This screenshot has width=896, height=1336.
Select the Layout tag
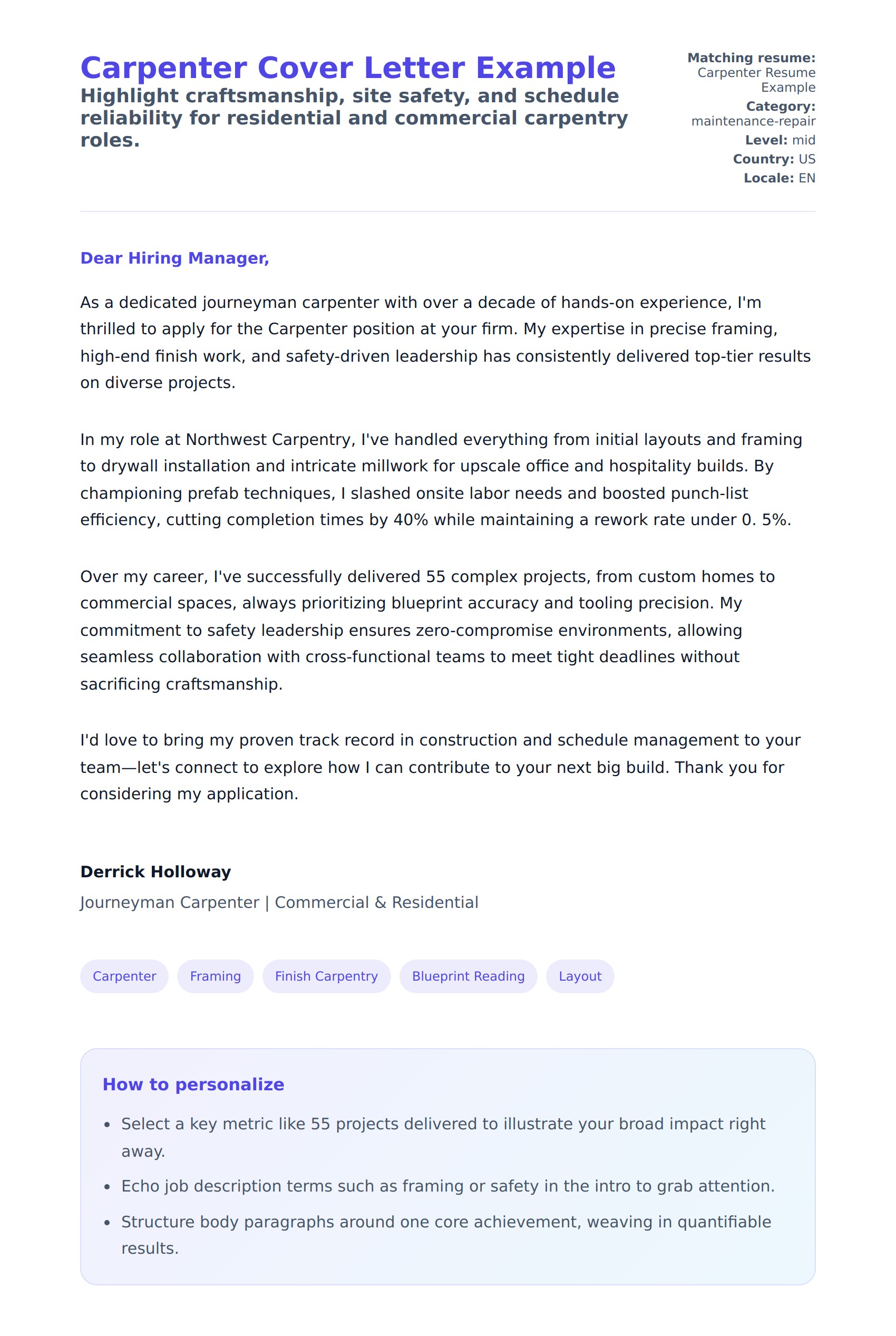(x=579, y=976)
